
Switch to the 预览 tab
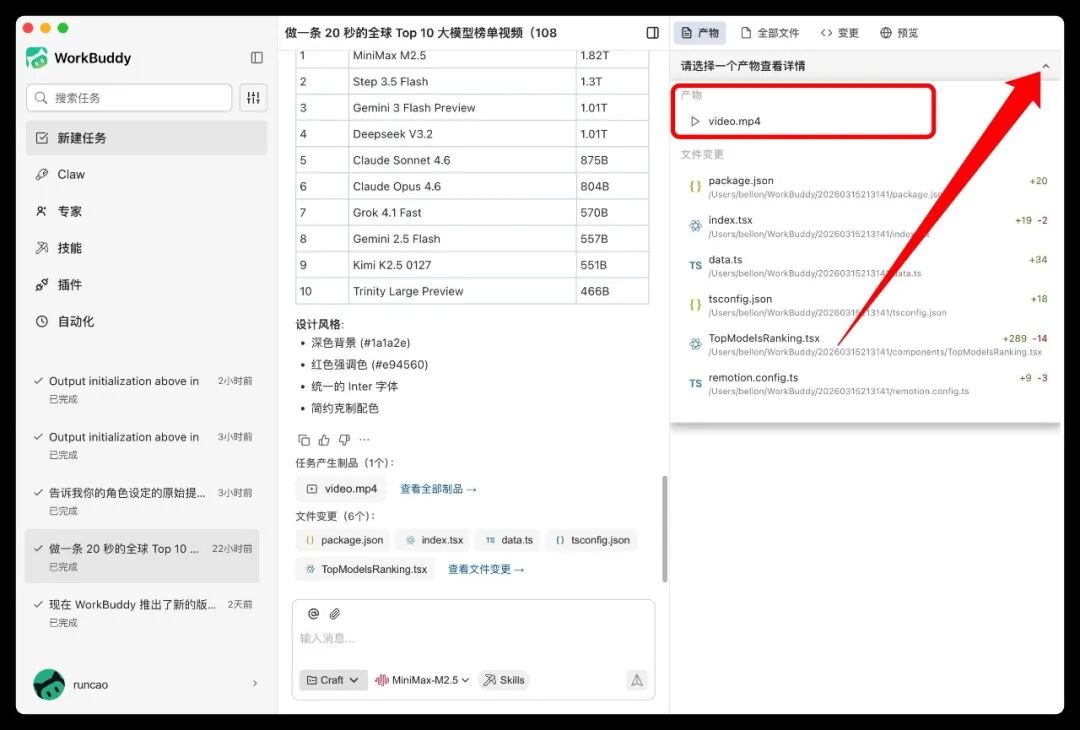(x=899, y=33)
